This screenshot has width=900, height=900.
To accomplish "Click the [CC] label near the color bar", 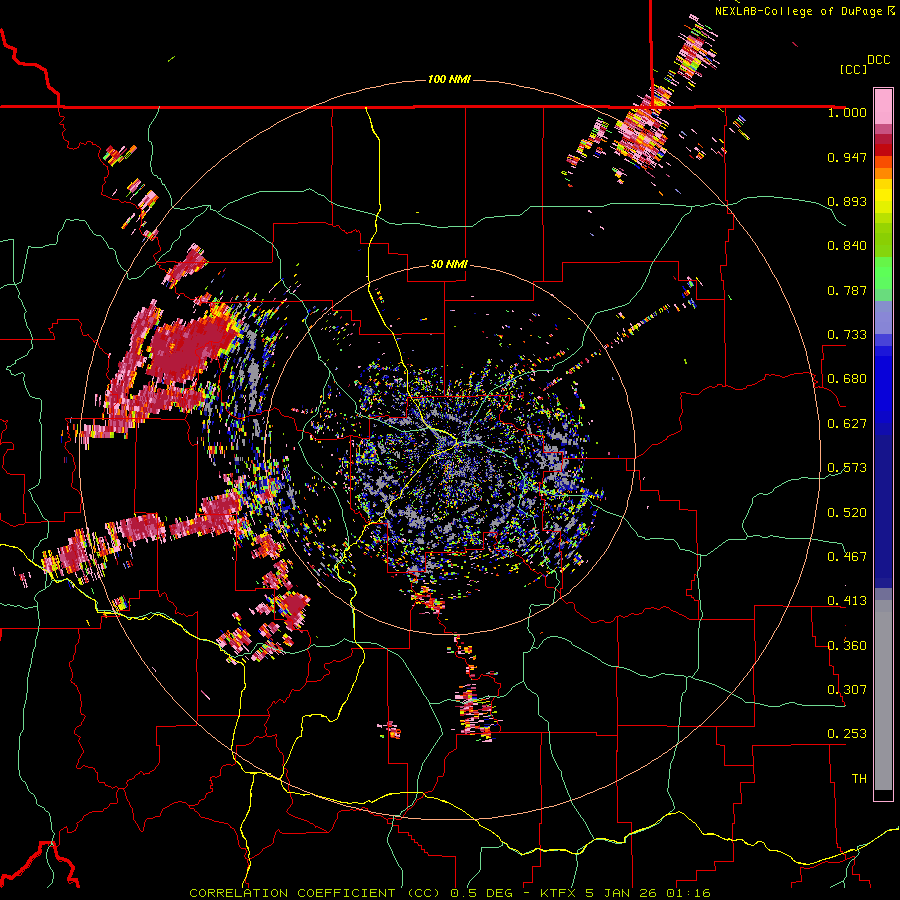I will click(x=853, y=69).
